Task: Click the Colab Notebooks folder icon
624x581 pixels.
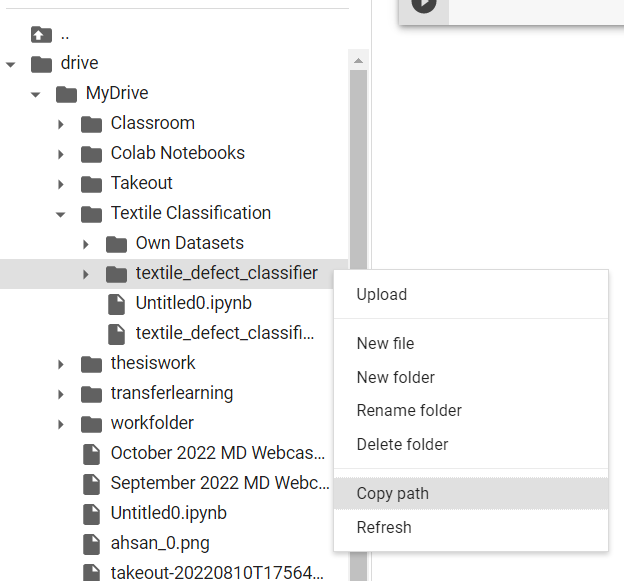Action: [92, 154]
